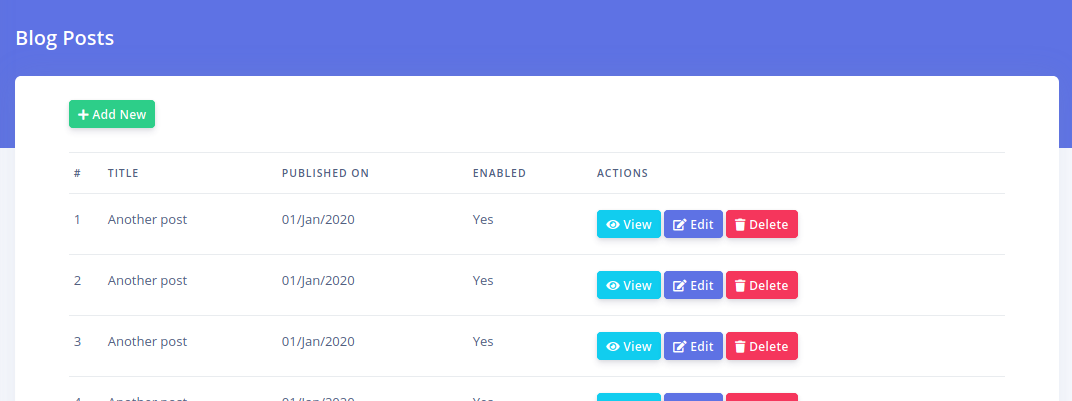
Task: Click the title text of post 2
Action: point(147,281)
